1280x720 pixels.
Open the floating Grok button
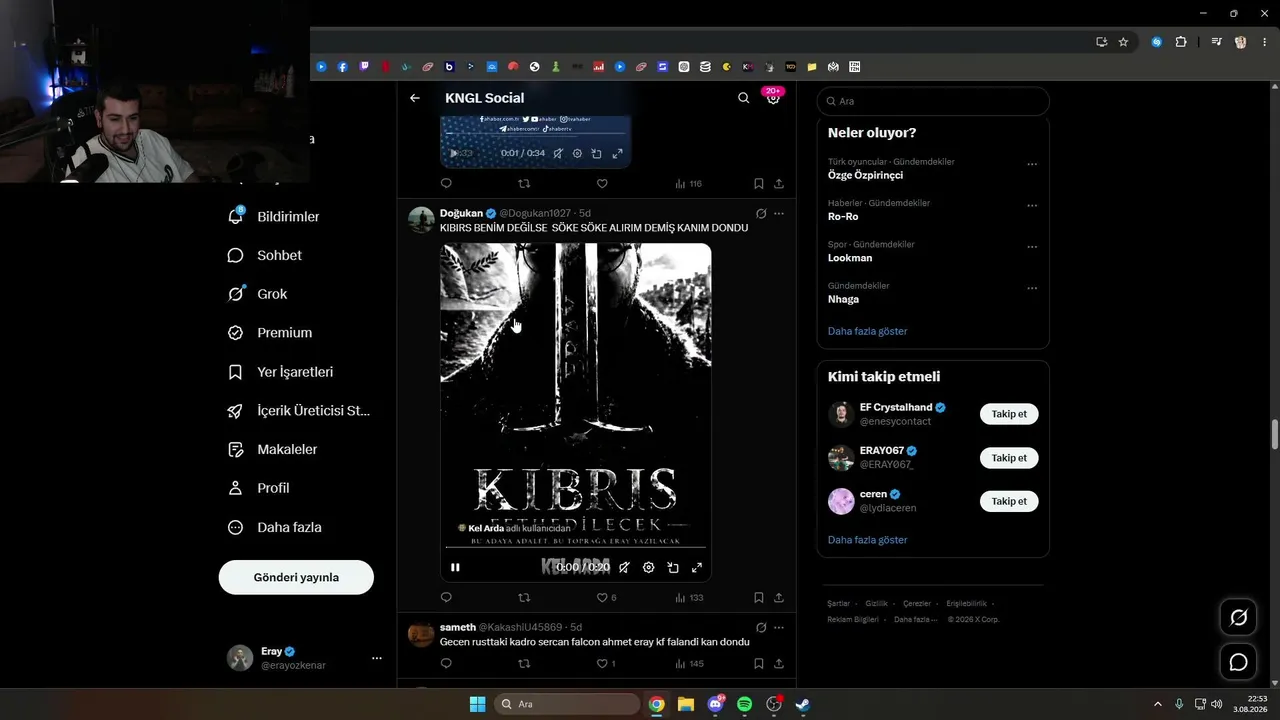point(1238,618)
